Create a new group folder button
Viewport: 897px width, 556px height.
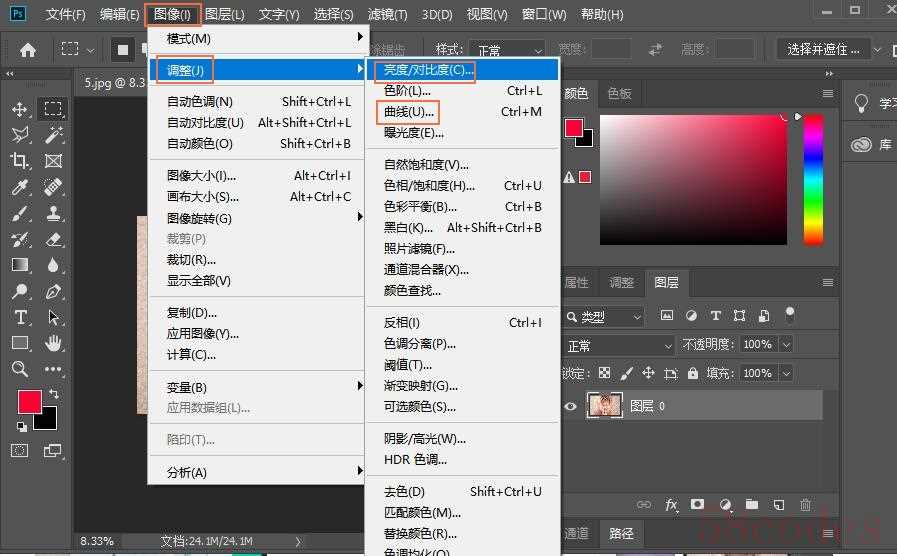[752, 504]
